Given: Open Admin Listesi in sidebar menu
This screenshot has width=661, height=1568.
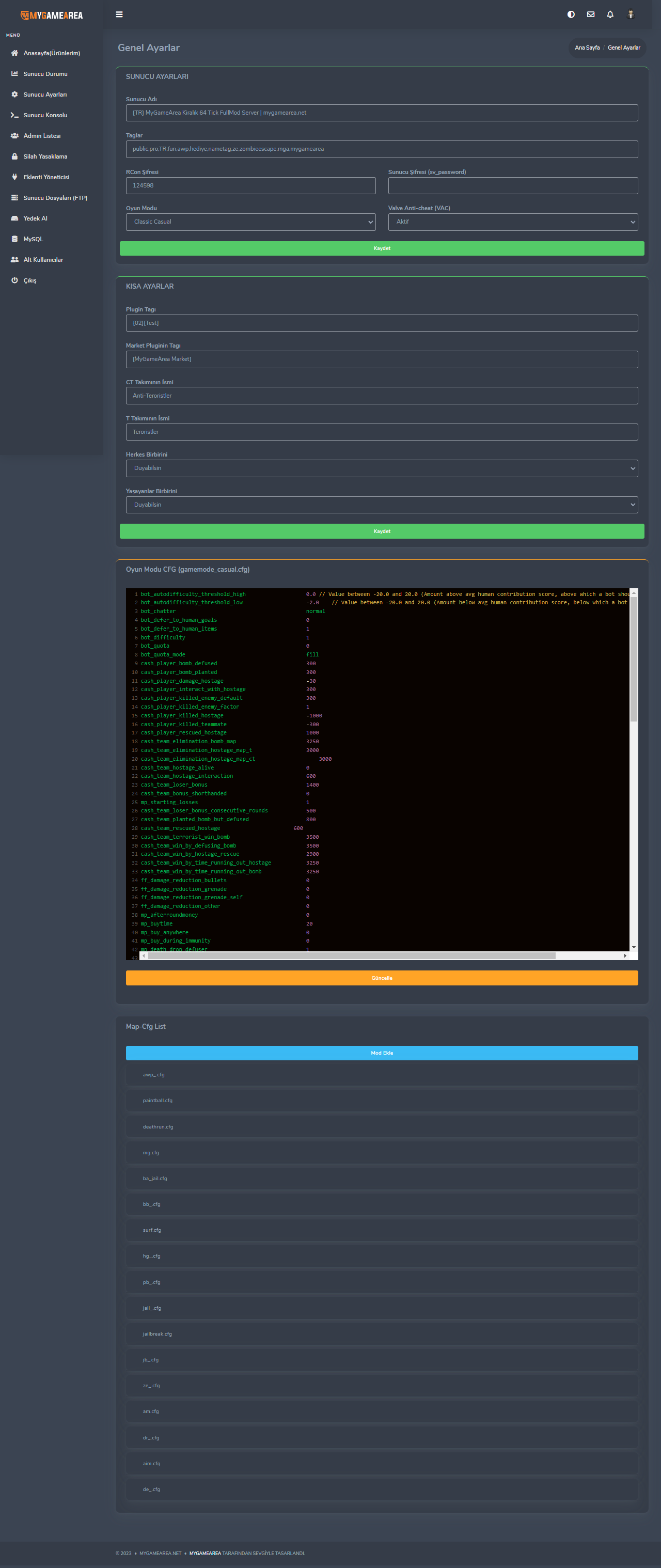Looking at the screenshot, I should [x=42, y=136].
